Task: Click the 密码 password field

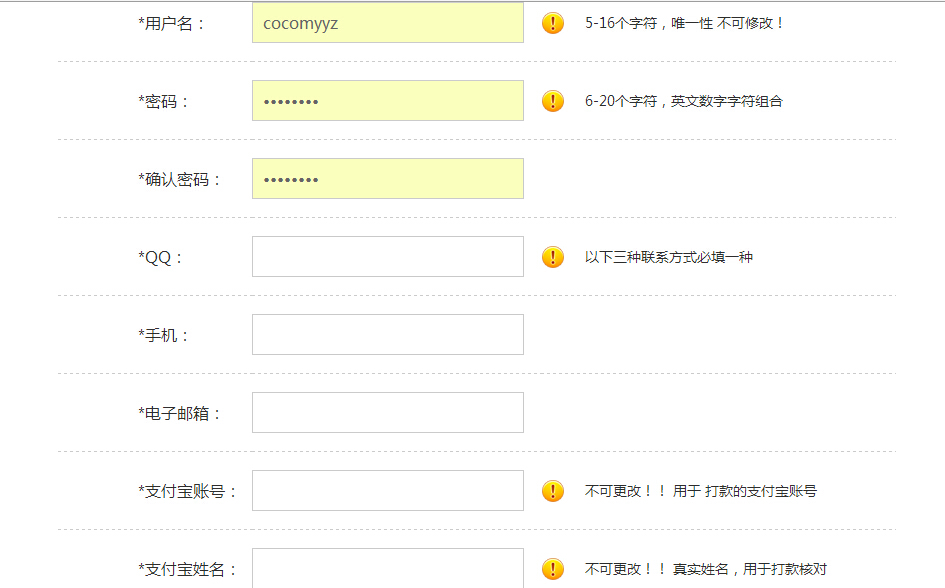Action: (388, 101)
